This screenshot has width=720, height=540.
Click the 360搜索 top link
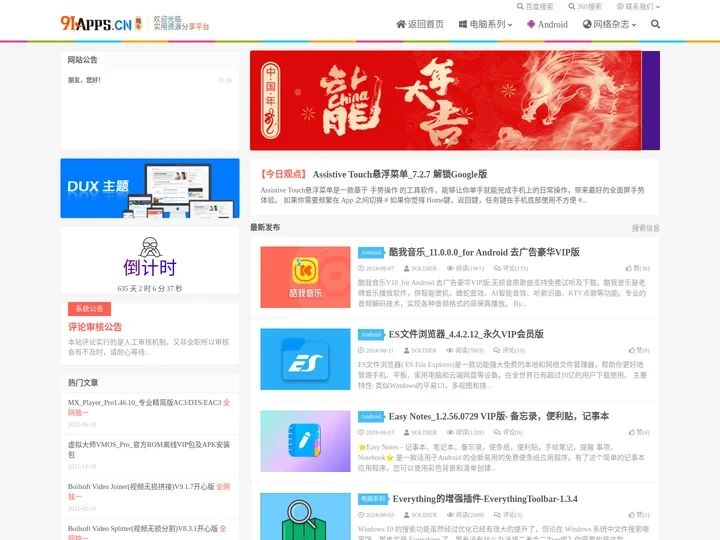585,6
